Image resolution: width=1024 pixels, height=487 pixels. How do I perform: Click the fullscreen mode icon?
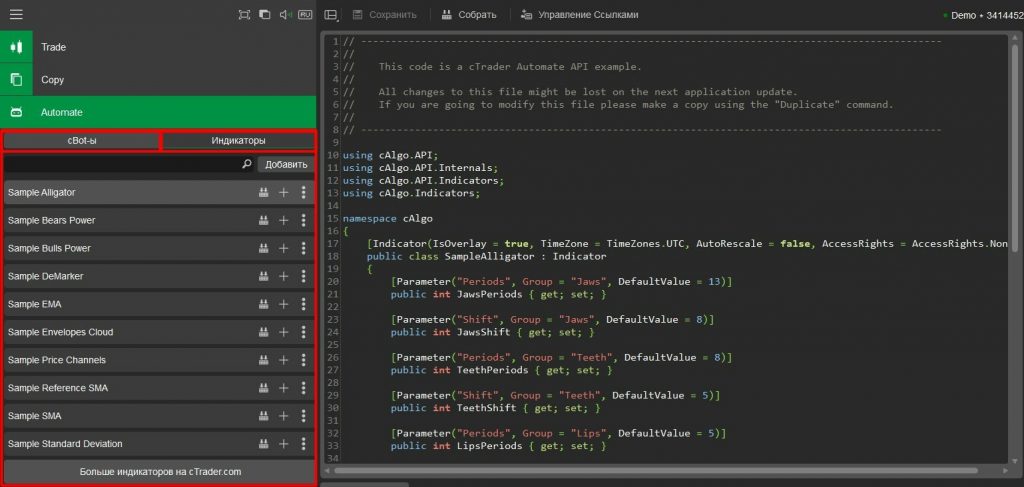click(x=245, y=15)
